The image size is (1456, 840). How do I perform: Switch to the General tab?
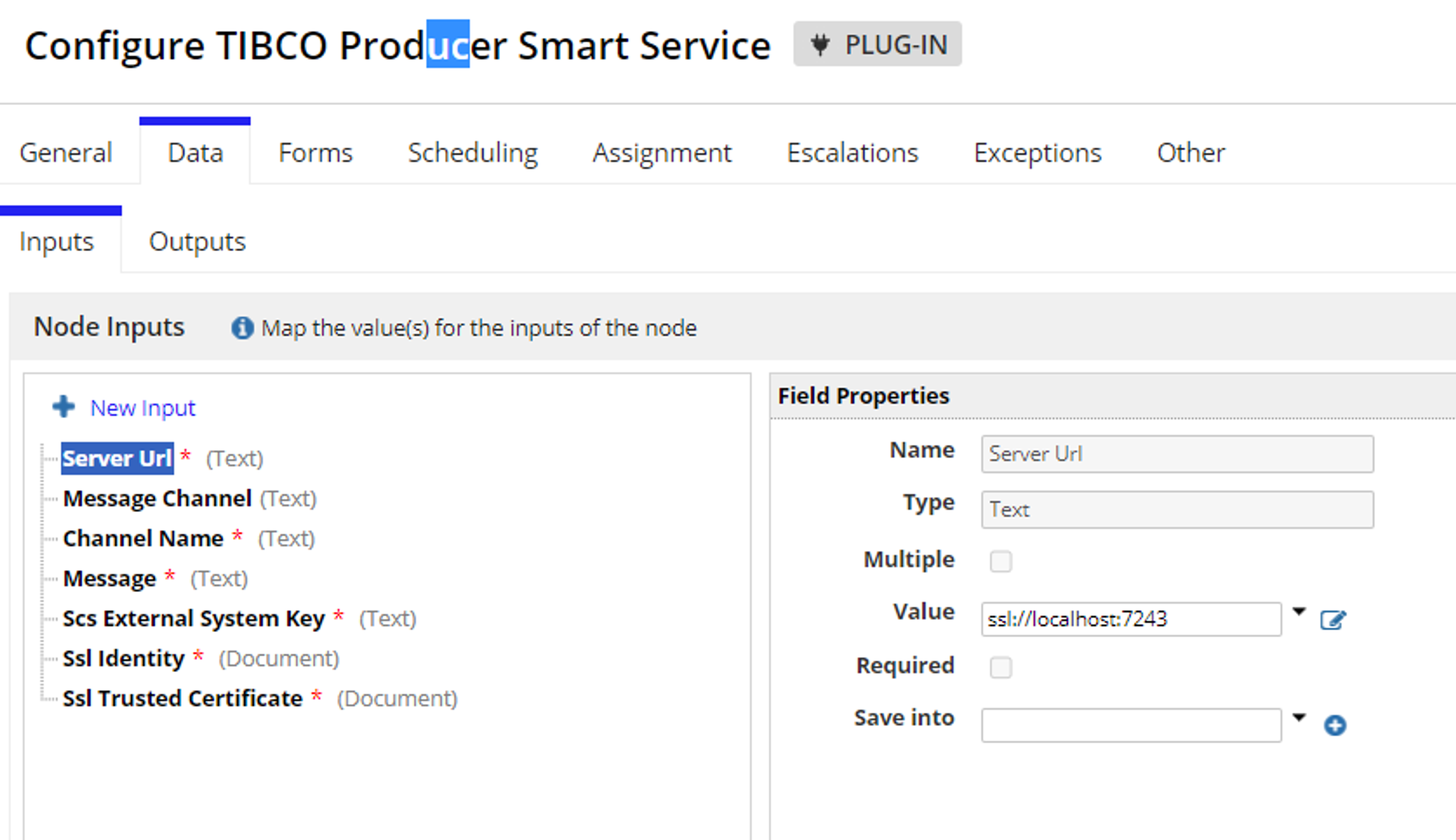pyautogui.click(x=66, y=153)
